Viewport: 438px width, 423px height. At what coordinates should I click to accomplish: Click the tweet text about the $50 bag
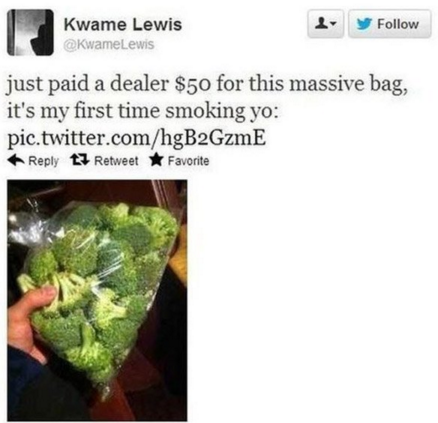click(207, 84)
